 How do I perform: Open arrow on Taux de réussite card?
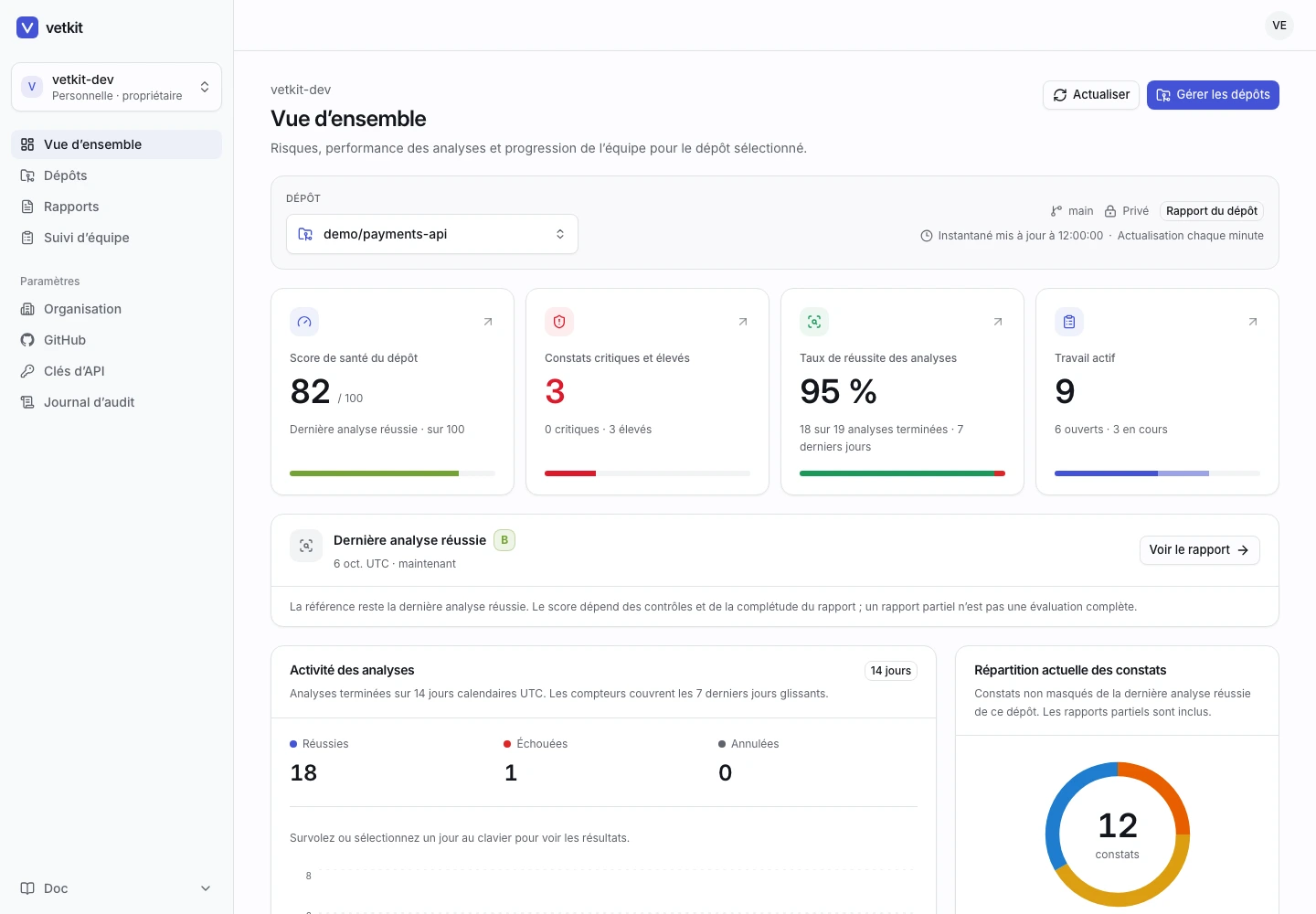tap(998, 322)
